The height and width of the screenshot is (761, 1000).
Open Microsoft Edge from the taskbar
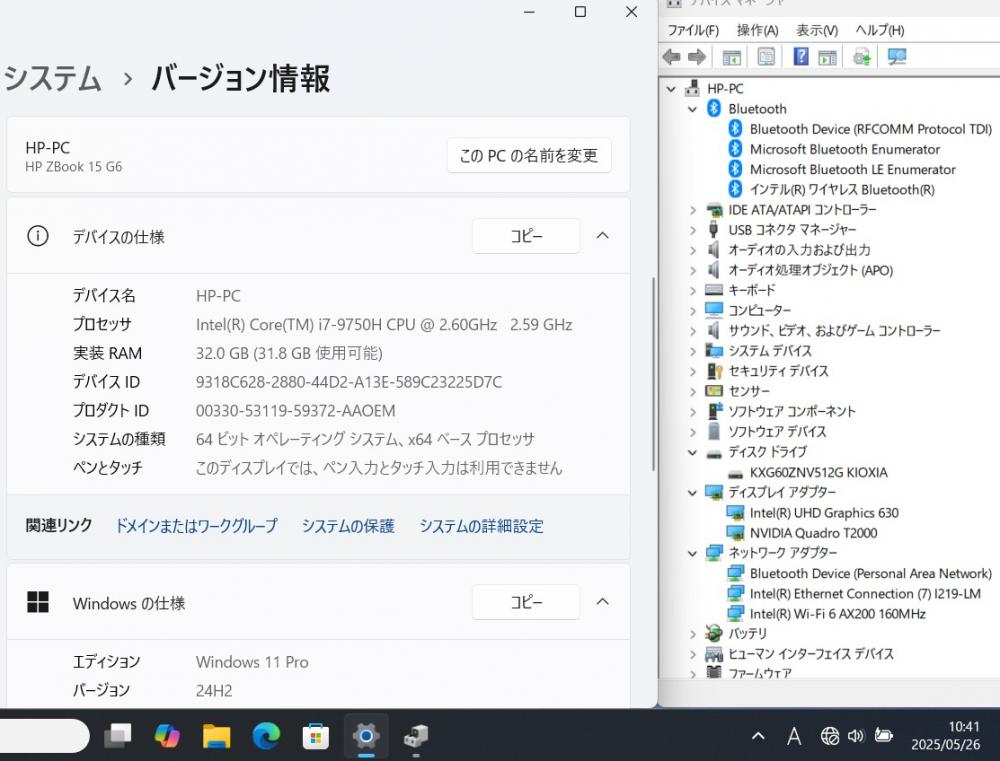266,737
